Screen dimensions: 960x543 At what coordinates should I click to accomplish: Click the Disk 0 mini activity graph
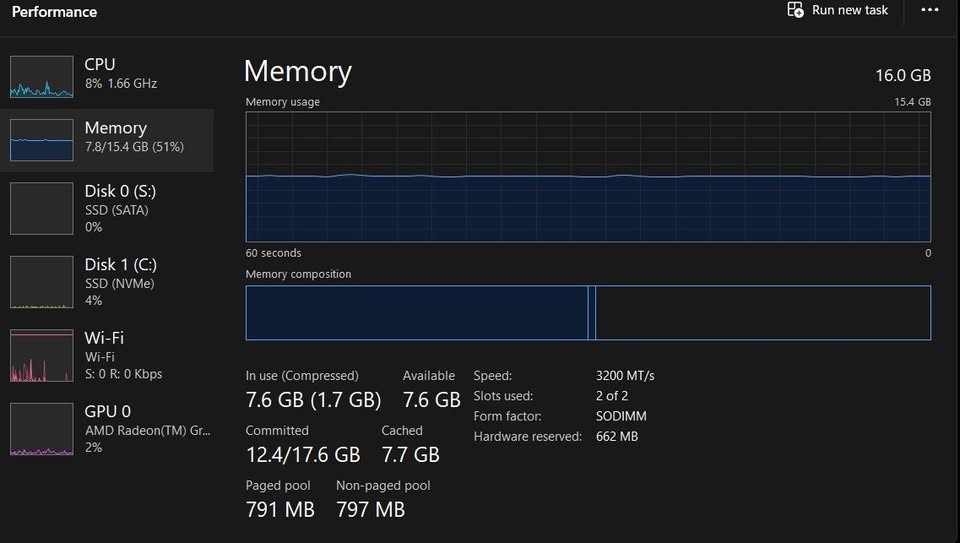point(42,208)
